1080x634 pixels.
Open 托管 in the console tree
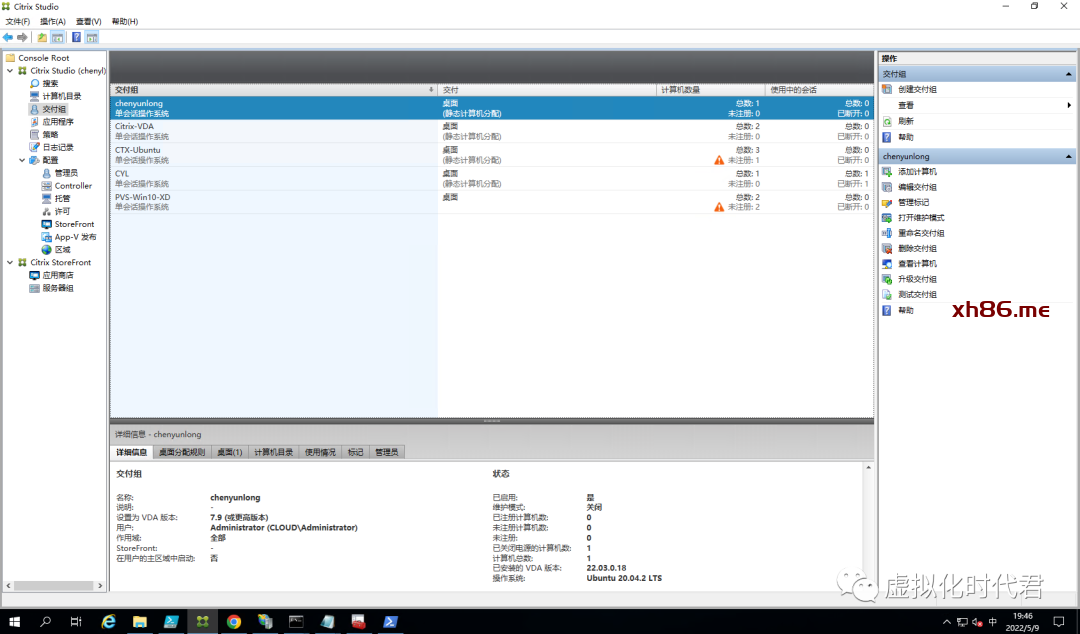click(62, 198)
